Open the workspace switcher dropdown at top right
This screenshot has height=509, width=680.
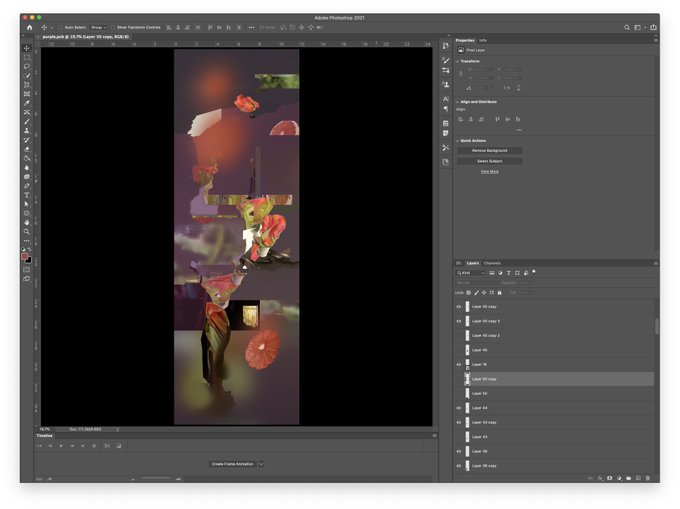tap(639, 27)
